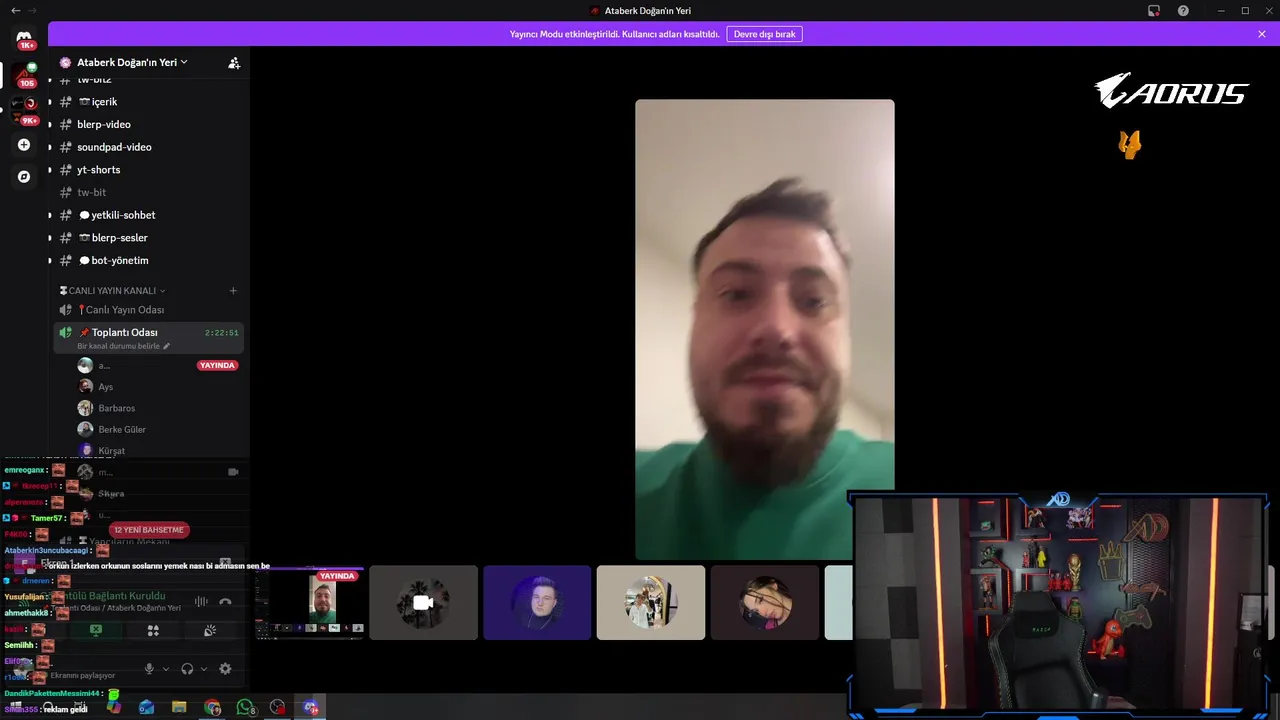Disconnect from voice call
Viewport: 1280px width, 720px height.
pyautogui.click(x=225, y=601)
